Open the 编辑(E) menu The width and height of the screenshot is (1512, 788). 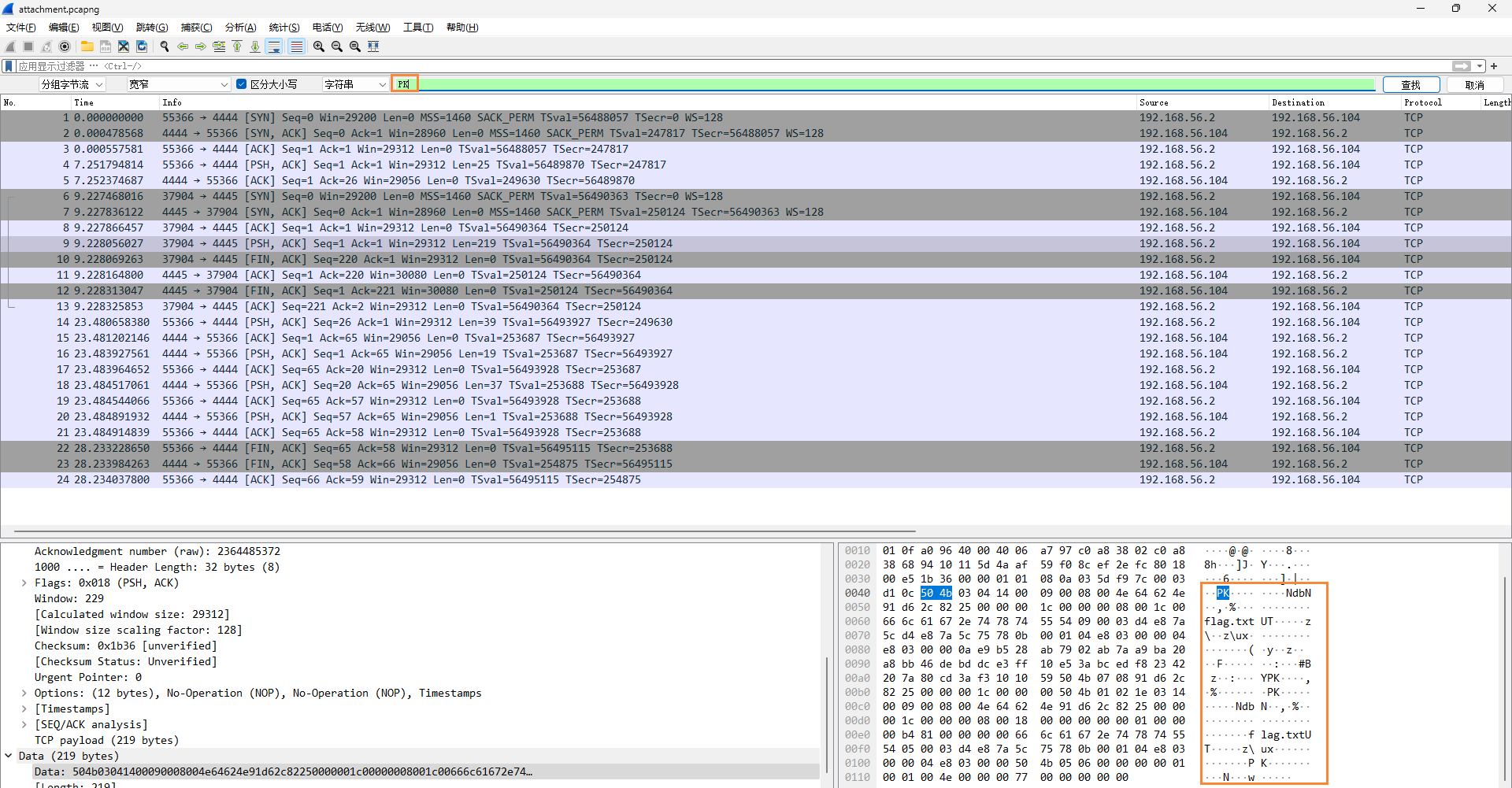(64, 28)
